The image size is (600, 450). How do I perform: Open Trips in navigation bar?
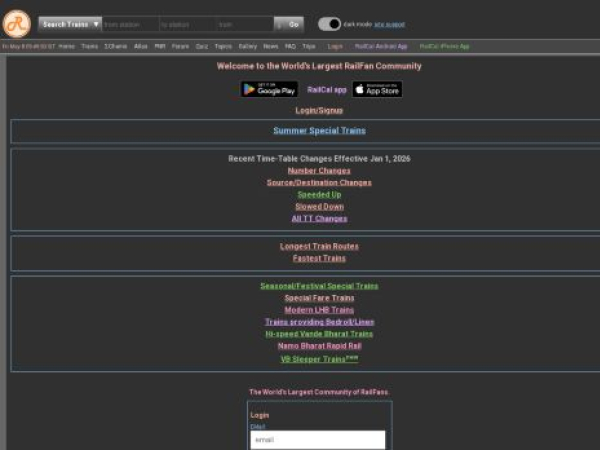click(309, 46)
